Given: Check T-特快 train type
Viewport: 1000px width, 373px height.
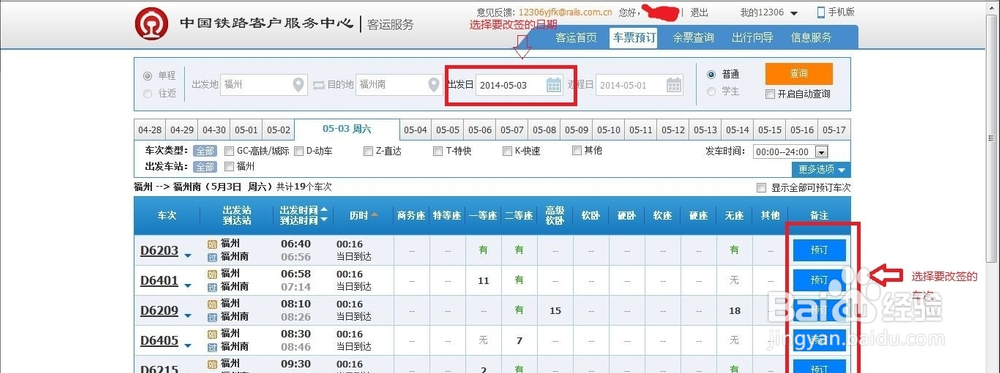Looking at the screenshot, I should coord(438,152).
